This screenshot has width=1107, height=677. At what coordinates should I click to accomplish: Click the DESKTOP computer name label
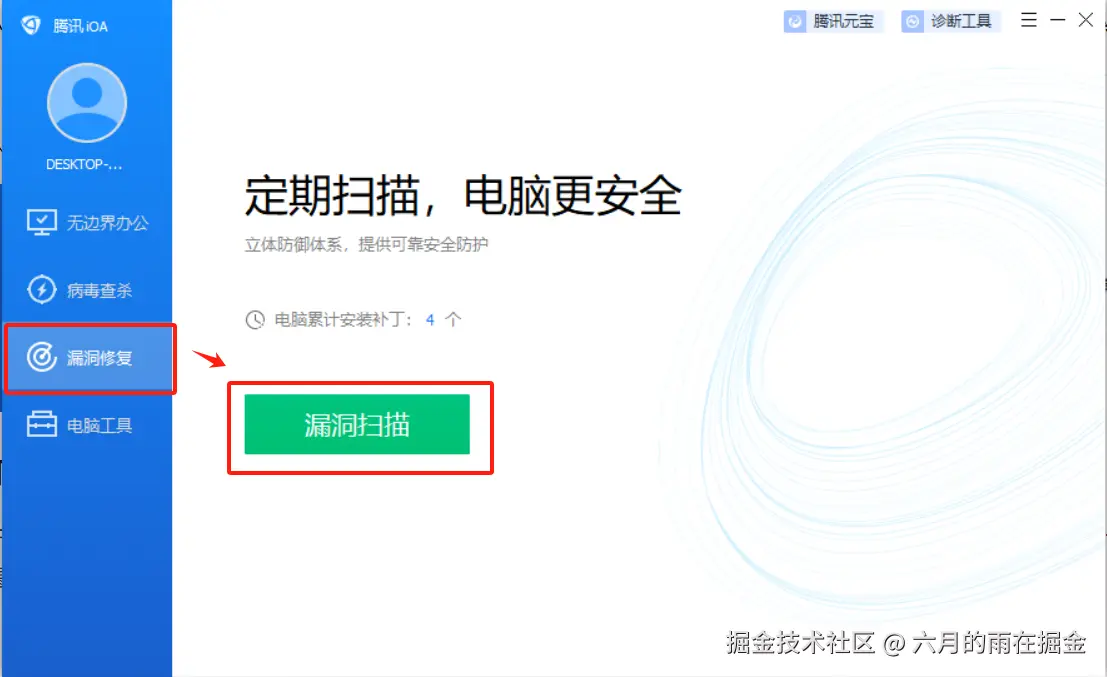point(84,164)
